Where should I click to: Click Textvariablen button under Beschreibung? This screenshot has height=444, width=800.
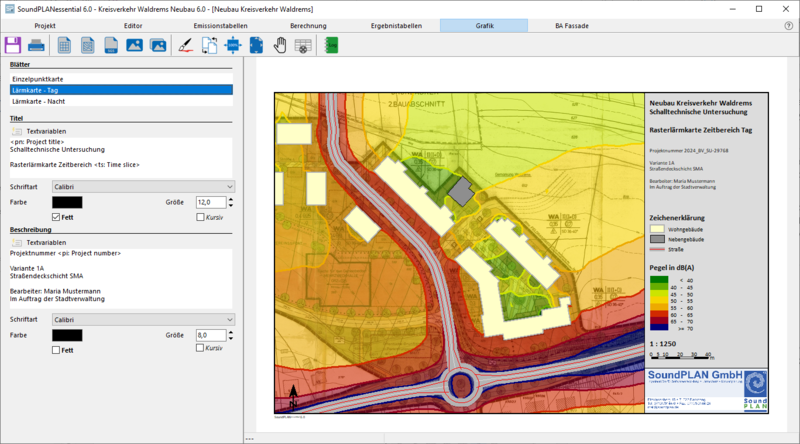[x=45, y=242]
